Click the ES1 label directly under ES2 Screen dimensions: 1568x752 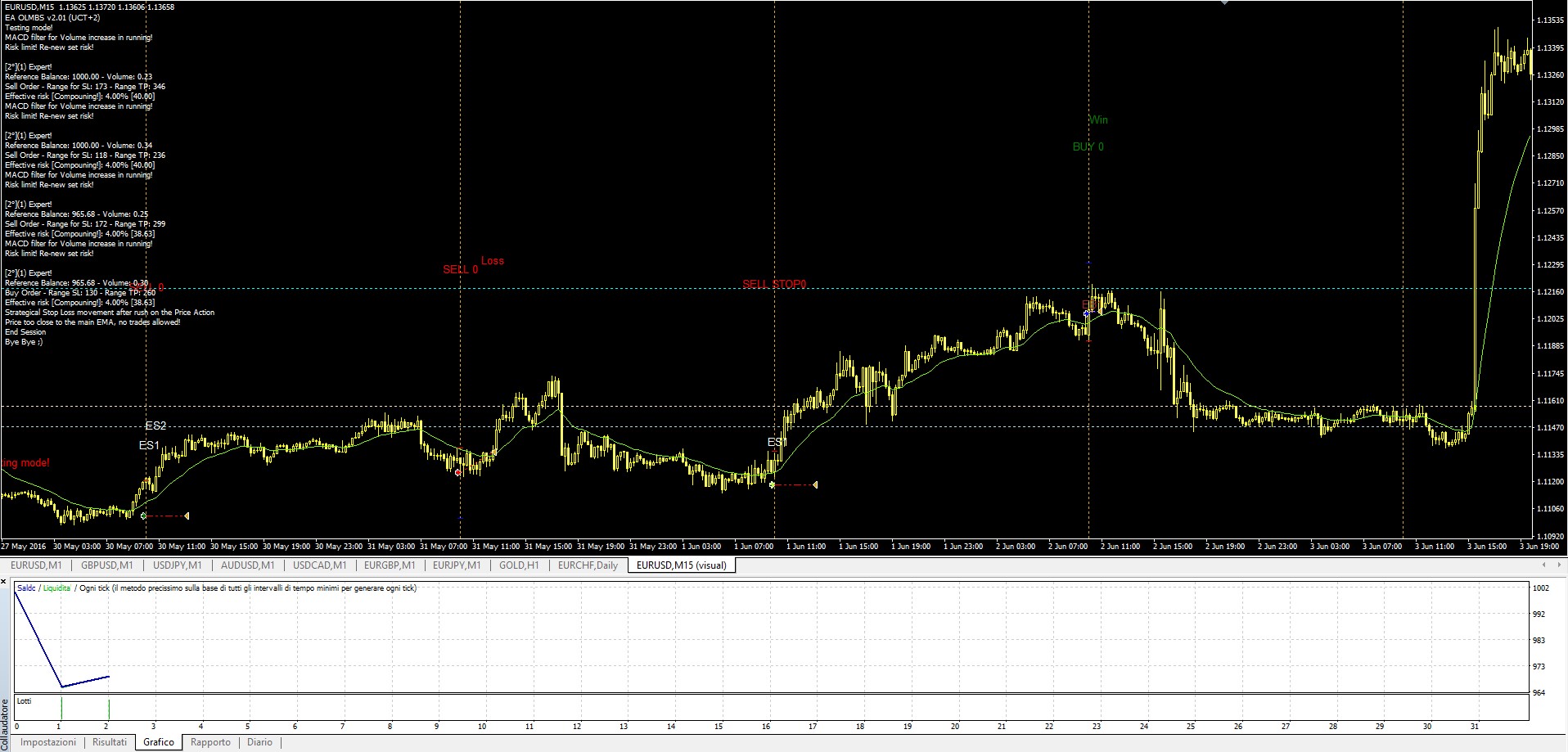tap(149, 445)
